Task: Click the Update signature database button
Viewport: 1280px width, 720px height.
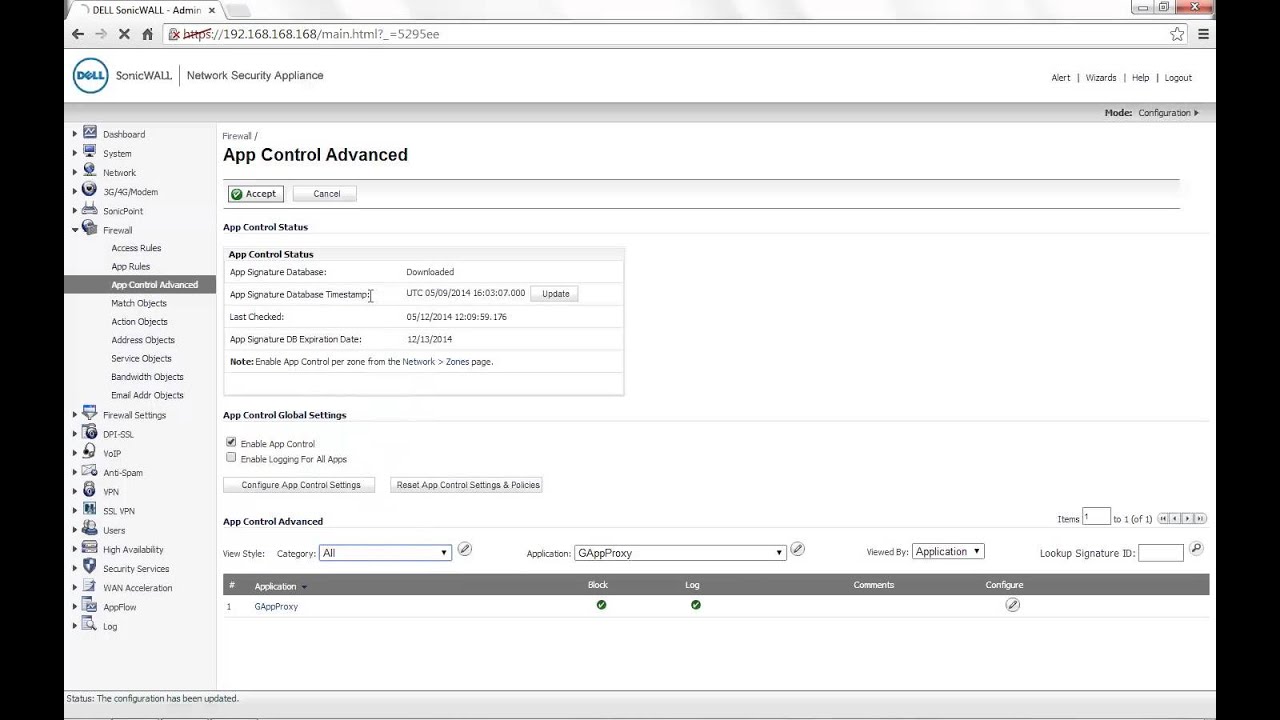Action: 555,294
